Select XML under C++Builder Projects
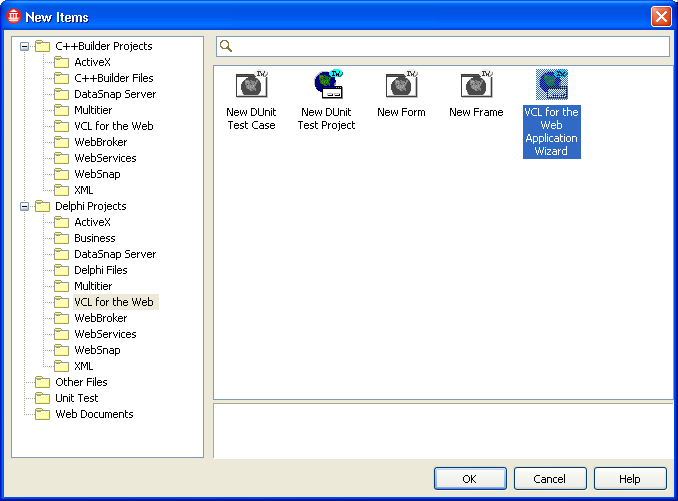Viewport: 678px width, 501px height. click(x=83, y=190)
